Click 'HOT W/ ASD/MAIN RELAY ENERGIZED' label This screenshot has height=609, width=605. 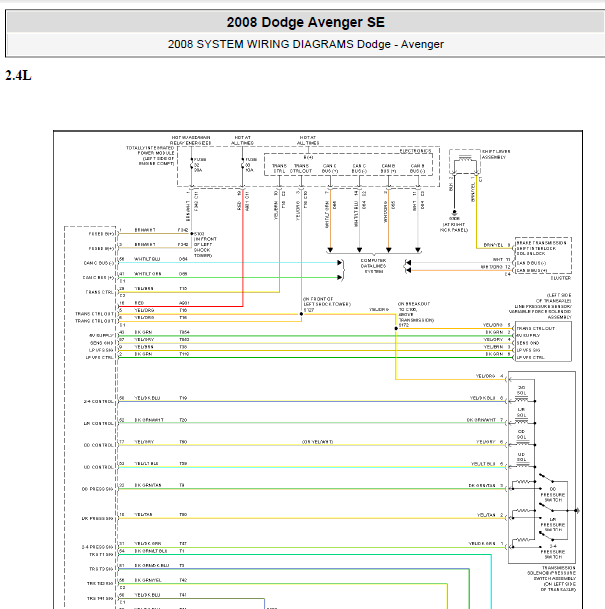[x=190, y=140]
